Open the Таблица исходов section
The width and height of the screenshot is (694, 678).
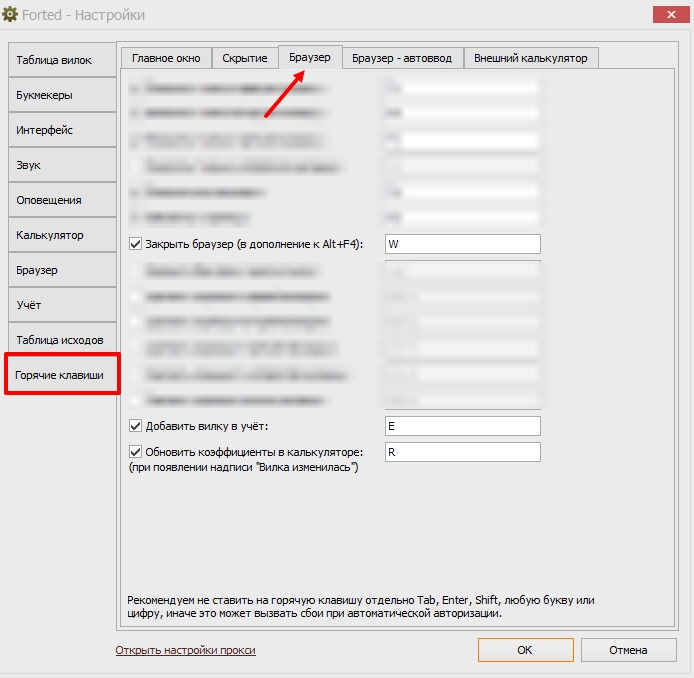[62, 339]
